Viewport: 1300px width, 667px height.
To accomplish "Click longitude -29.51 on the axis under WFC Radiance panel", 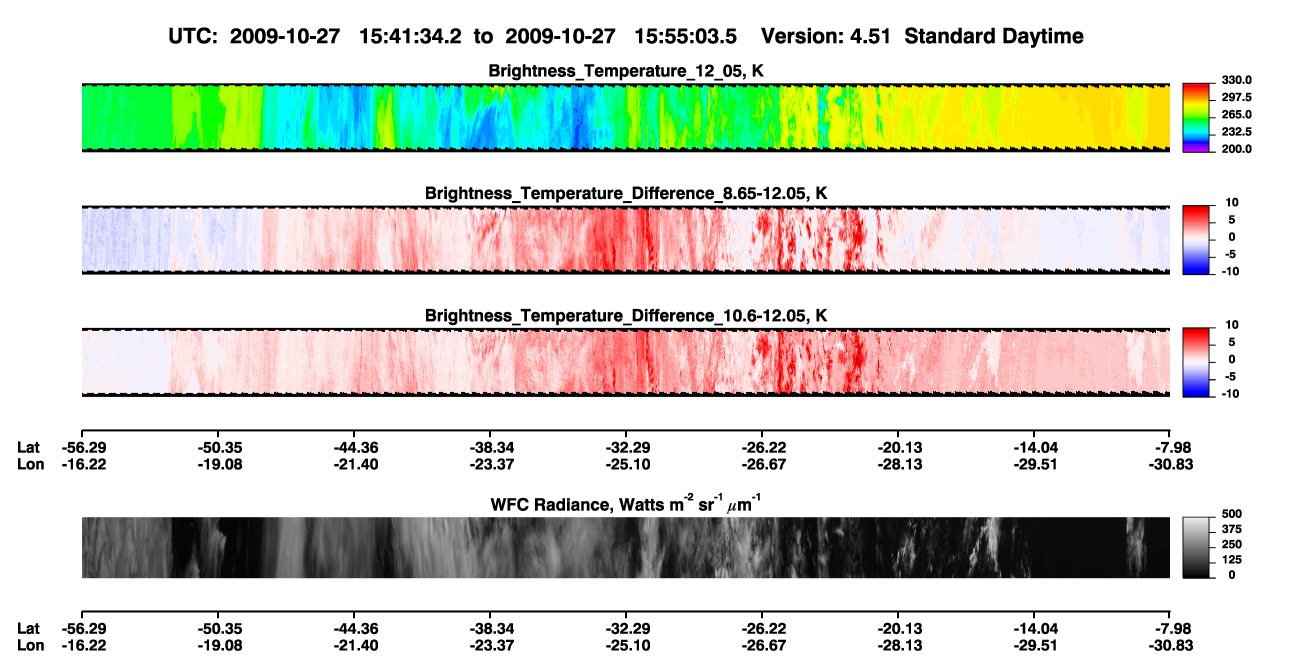I will coord(1034,644).
